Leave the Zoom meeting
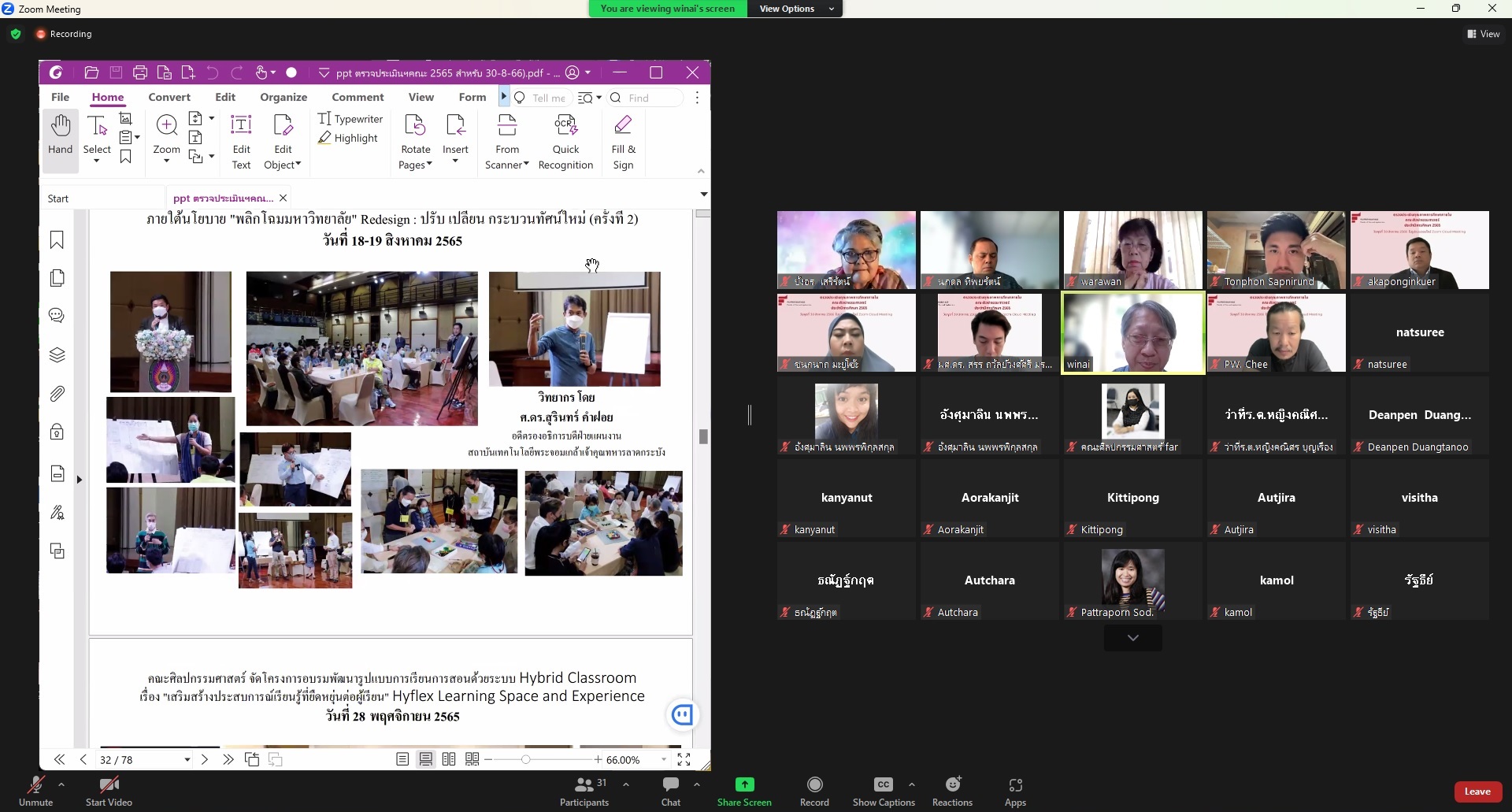This screenshot has width=1512, height=812. 1477,792
